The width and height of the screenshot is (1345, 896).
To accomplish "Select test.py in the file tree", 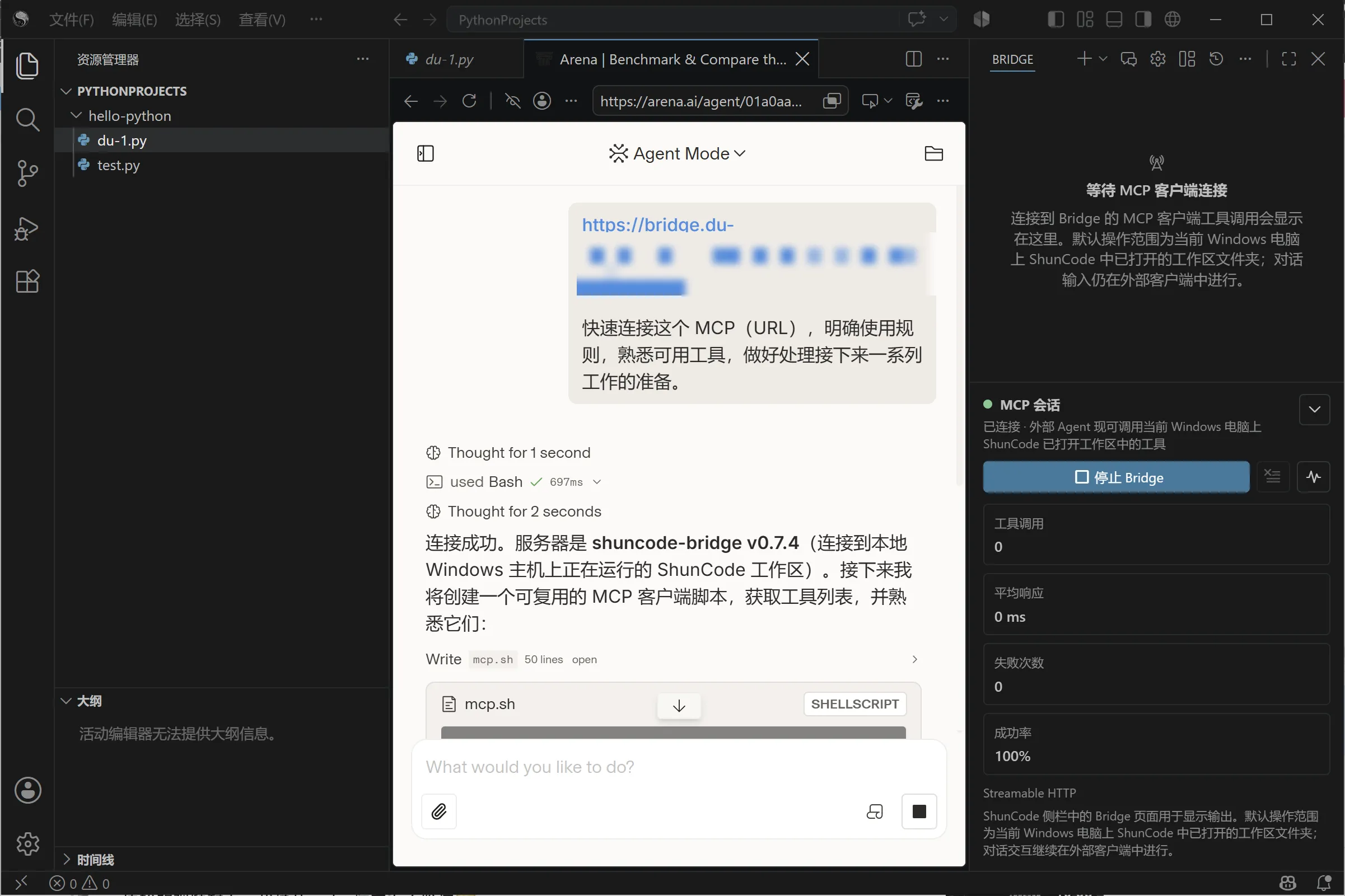I will tap(118, 165).
